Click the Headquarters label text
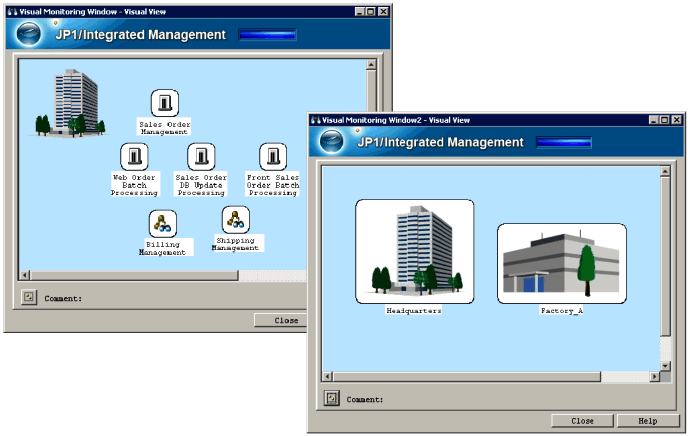 pyautogui.click(x=414, y=311)
